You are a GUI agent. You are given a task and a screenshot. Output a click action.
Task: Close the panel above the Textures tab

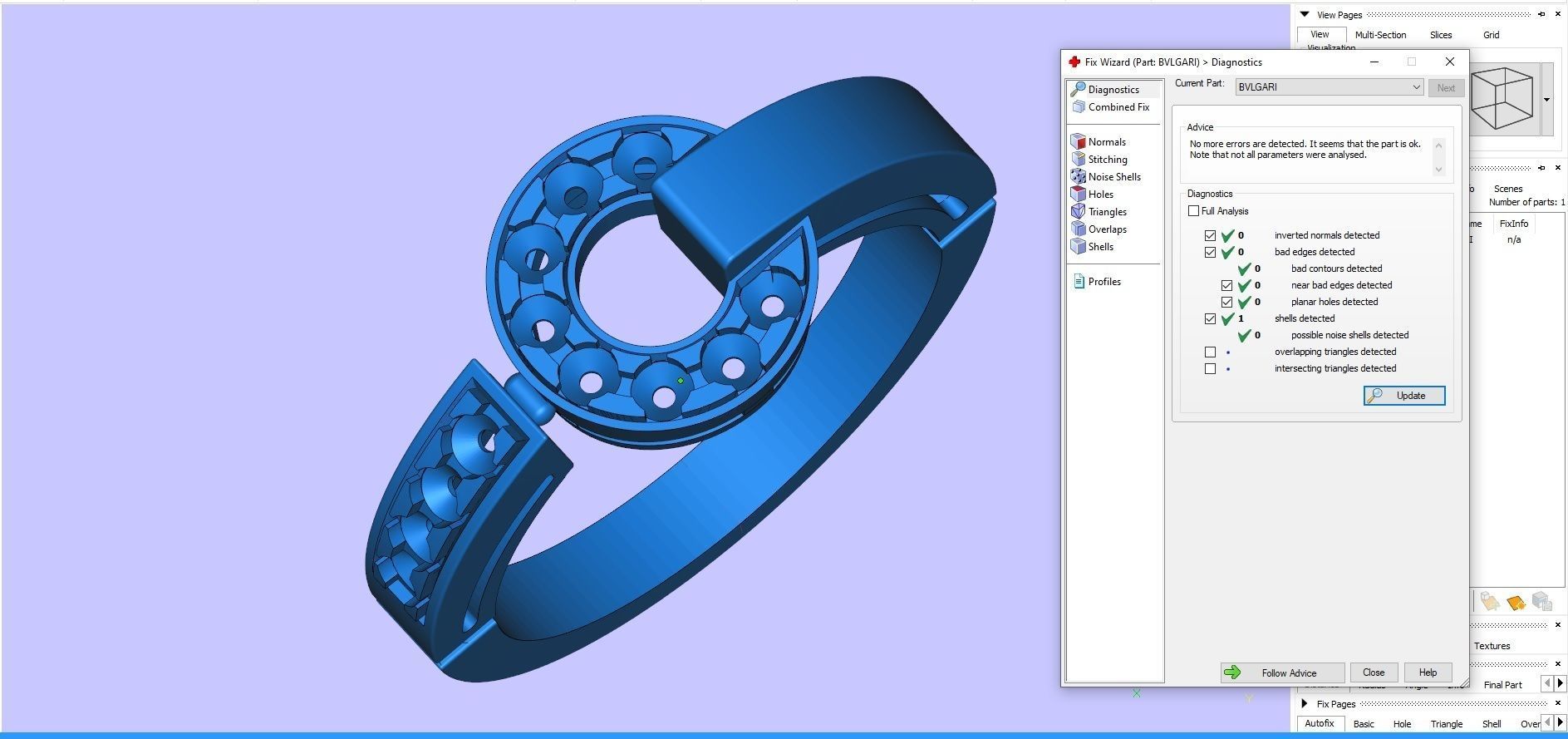1558,625
